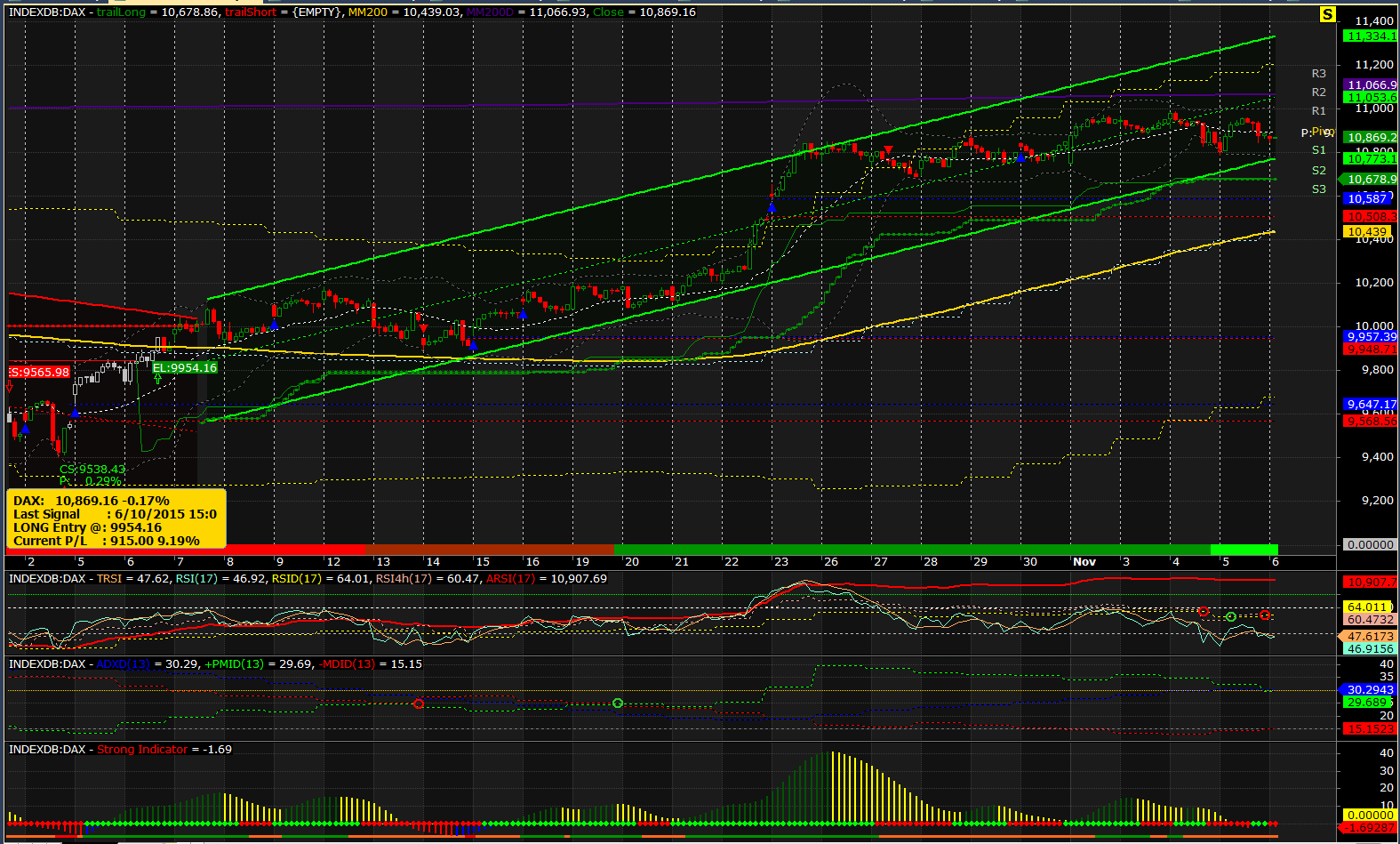The height and width of the screenshot is (844, 1400).
Task: Click the LONG Entry @: 9954.16 line
Action: (87, 527)
